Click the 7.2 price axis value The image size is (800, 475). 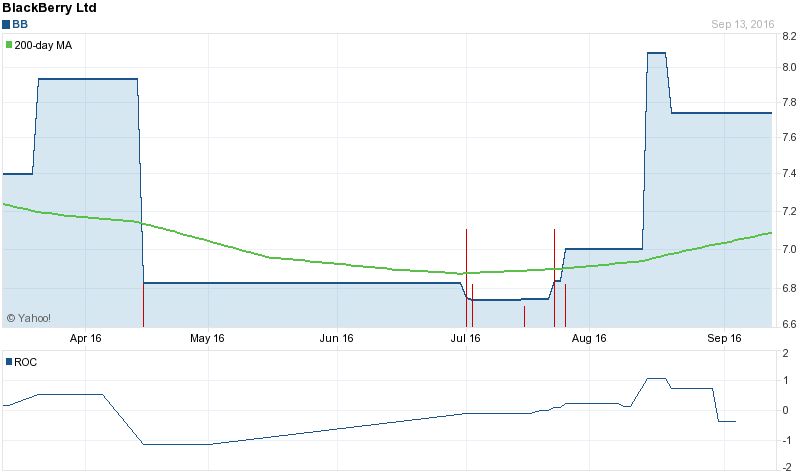[x=789, y=211]
